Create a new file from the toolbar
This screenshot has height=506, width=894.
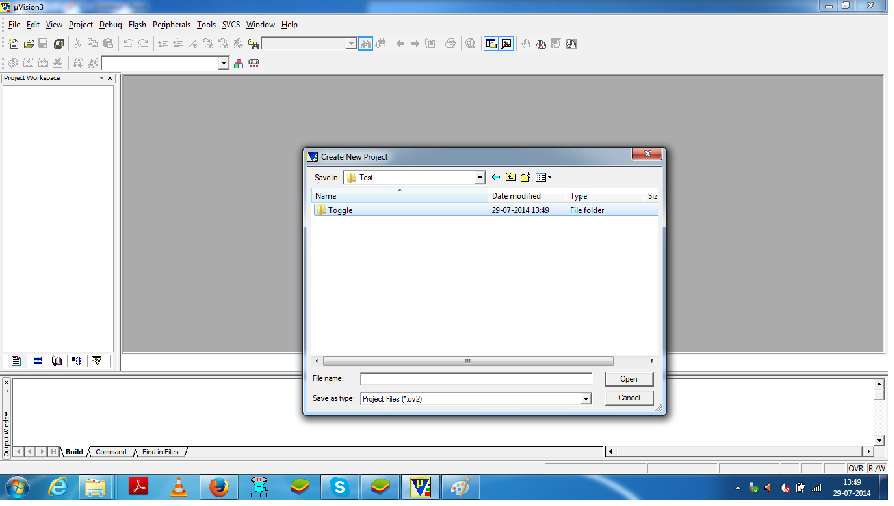(x=13, y=43)
